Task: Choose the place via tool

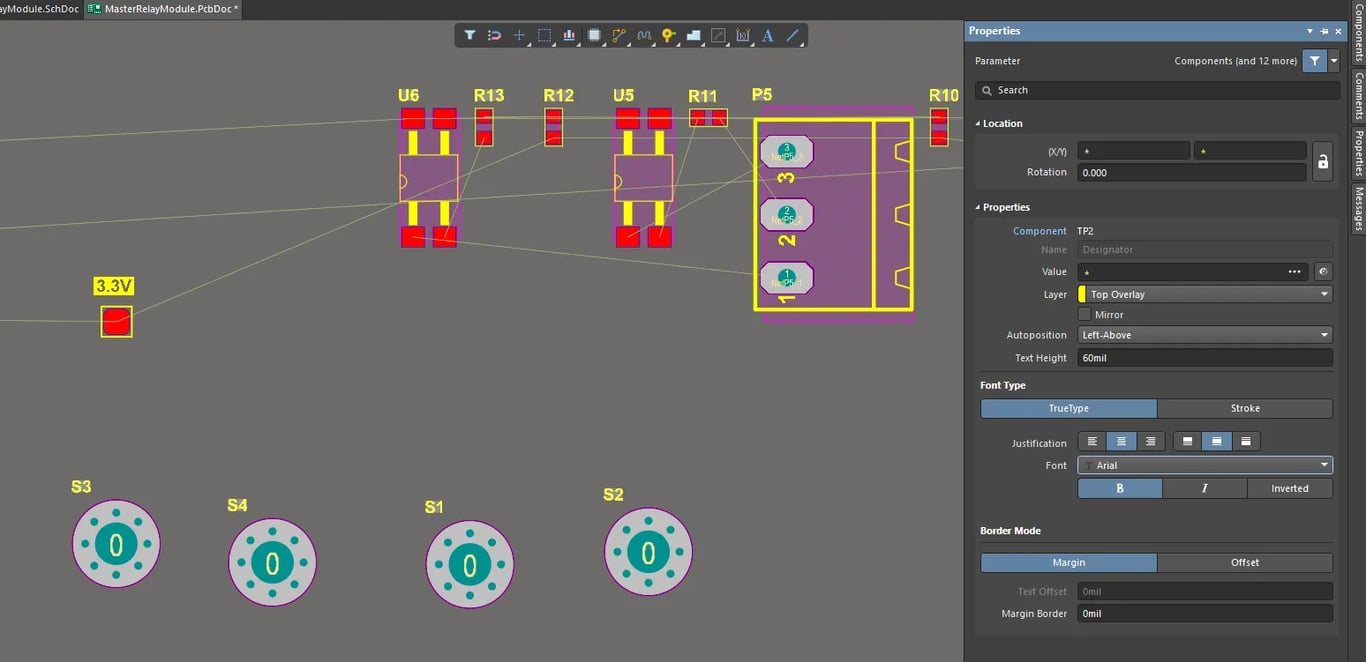Action: [x=668, y=35]
